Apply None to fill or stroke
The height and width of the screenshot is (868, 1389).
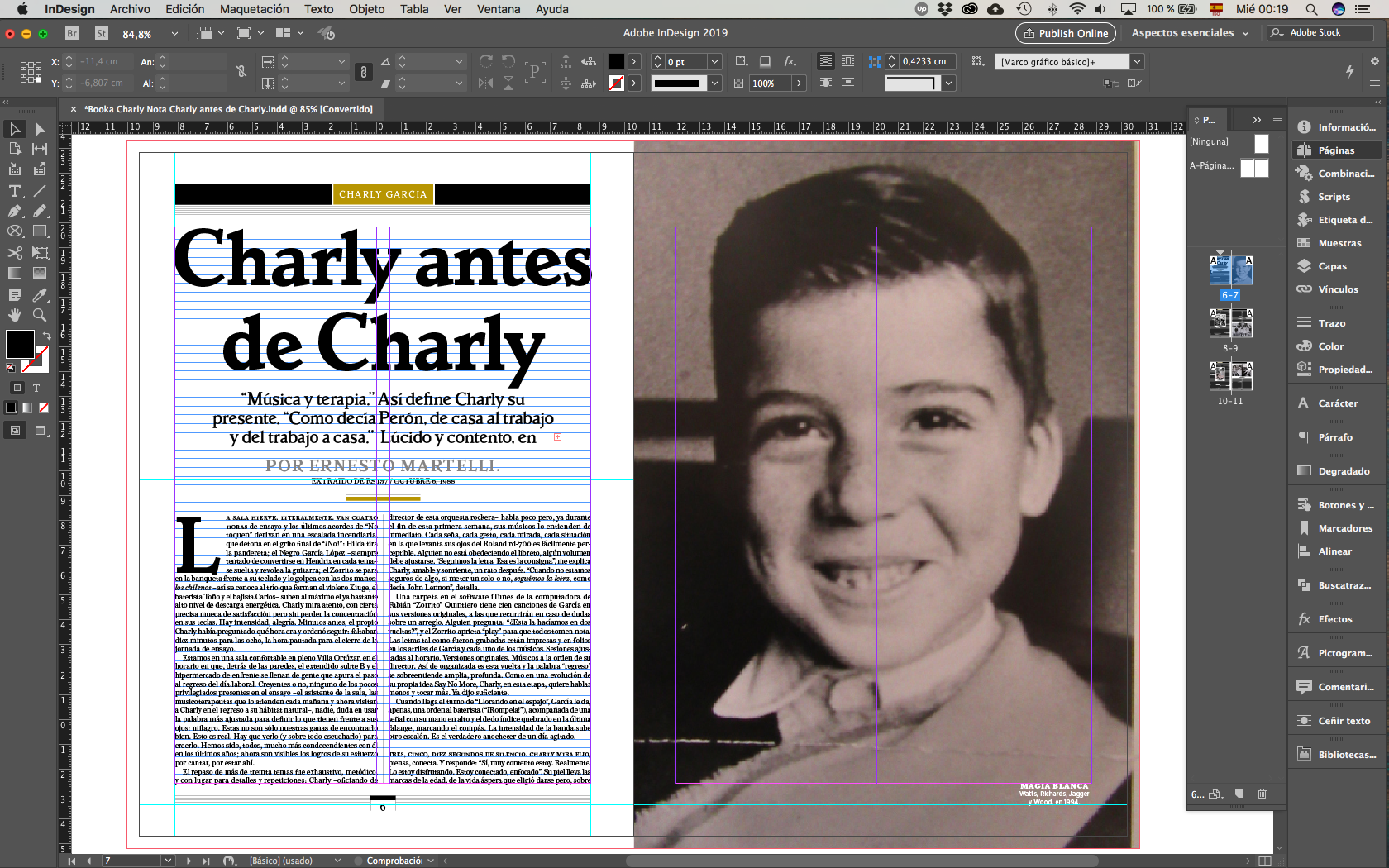pos(44,408)
